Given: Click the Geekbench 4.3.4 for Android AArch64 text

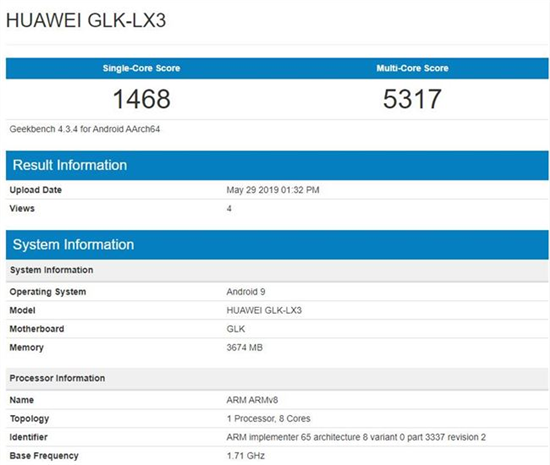Looking at the screenshot, I should 85,129.
